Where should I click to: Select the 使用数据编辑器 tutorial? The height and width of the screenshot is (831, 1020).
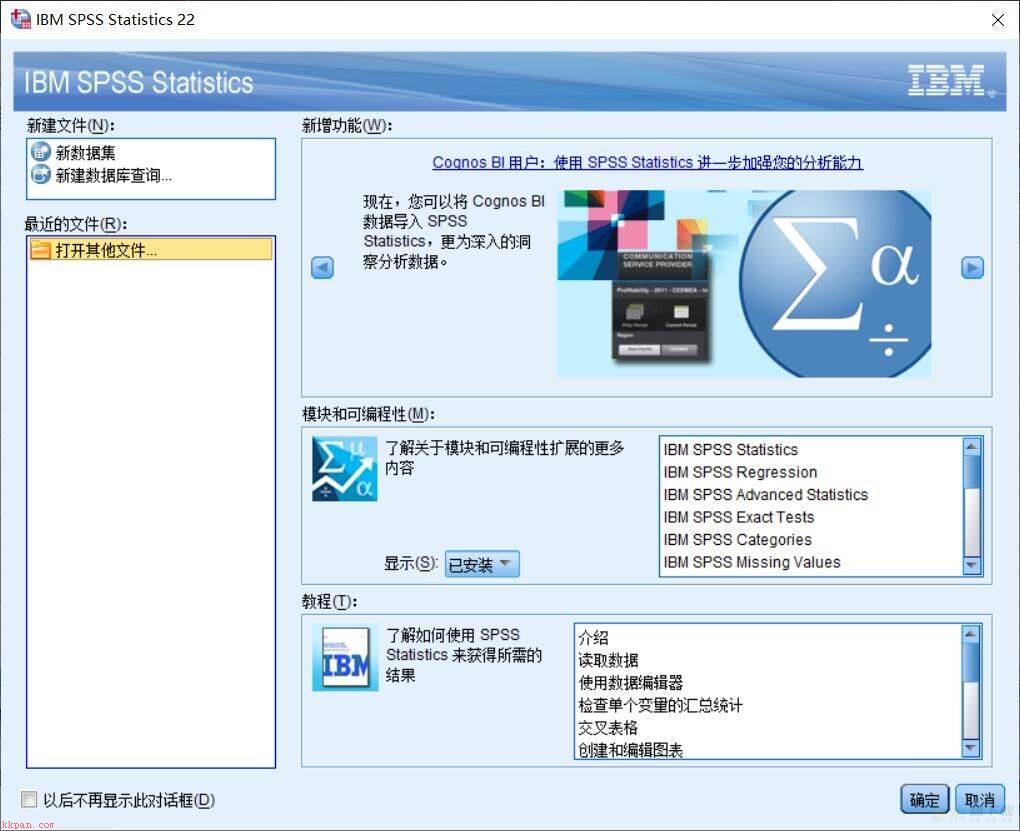tap(768, 683)
